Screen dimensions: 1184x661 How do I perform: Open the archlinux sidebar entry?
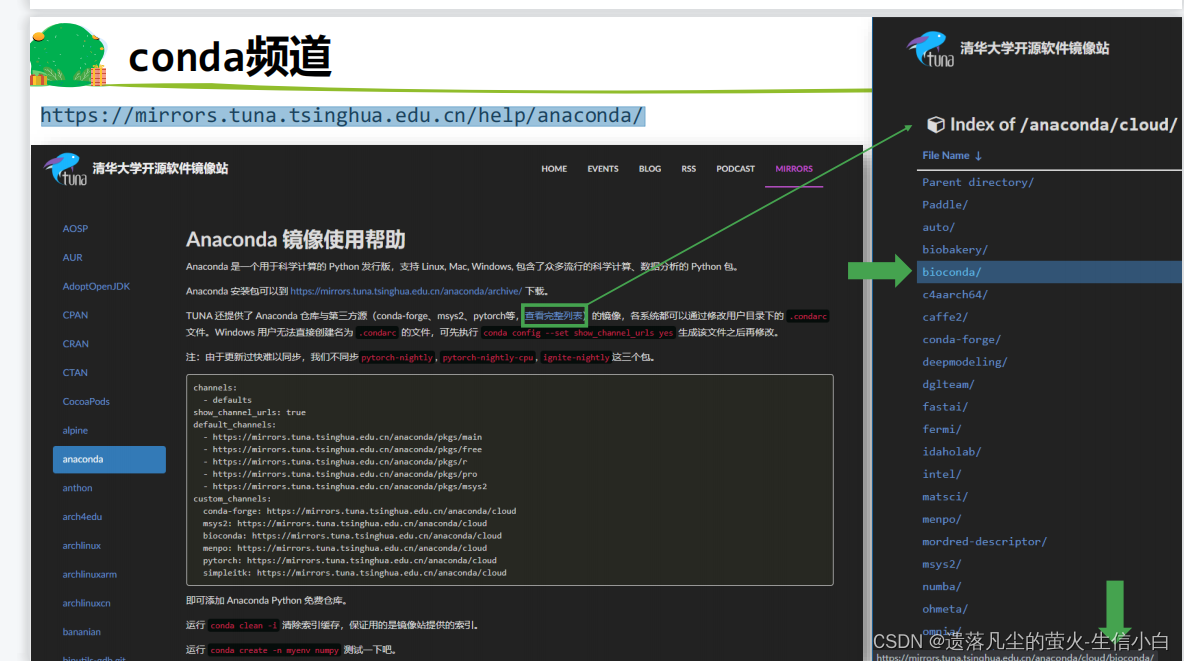click(82, 545)
